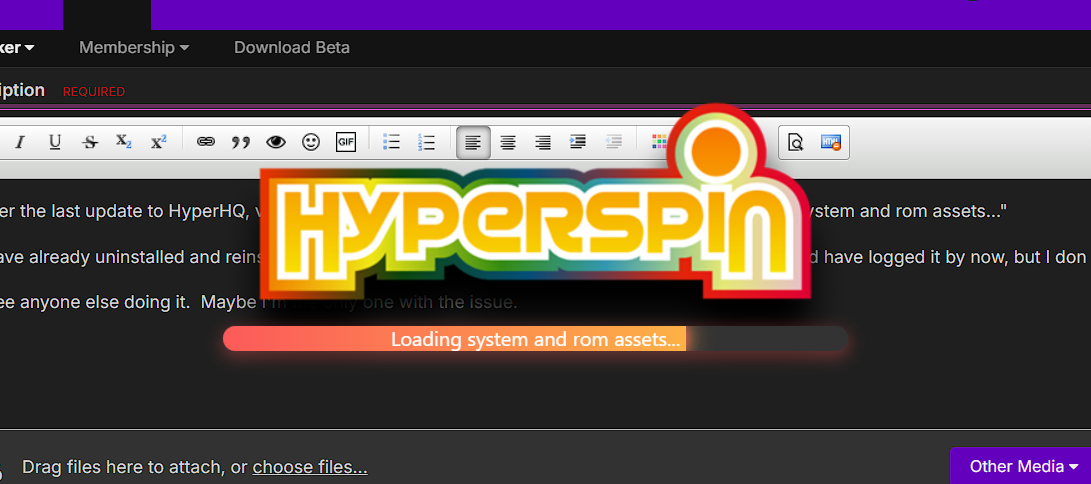Toggle the spoiler eye icon

(275, 142)
